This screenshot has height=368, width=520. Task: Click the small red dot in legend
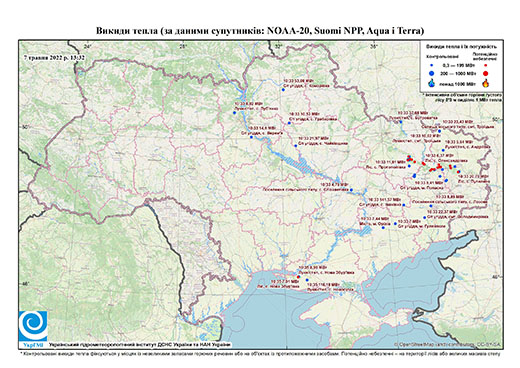[x=486, y=65]
